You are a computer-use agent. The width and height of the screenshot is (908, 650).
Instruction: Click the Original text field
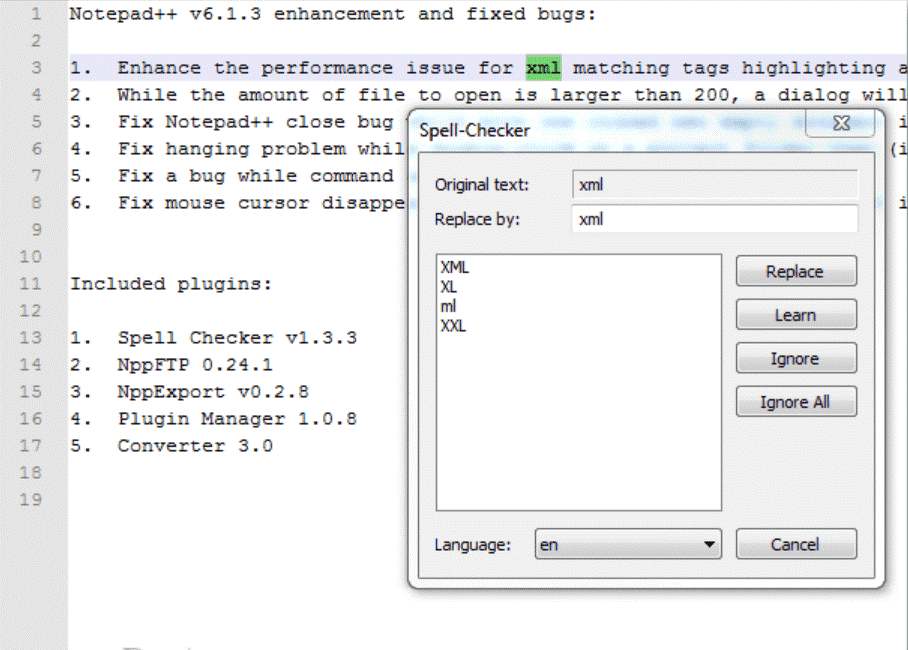pos(715,185)
